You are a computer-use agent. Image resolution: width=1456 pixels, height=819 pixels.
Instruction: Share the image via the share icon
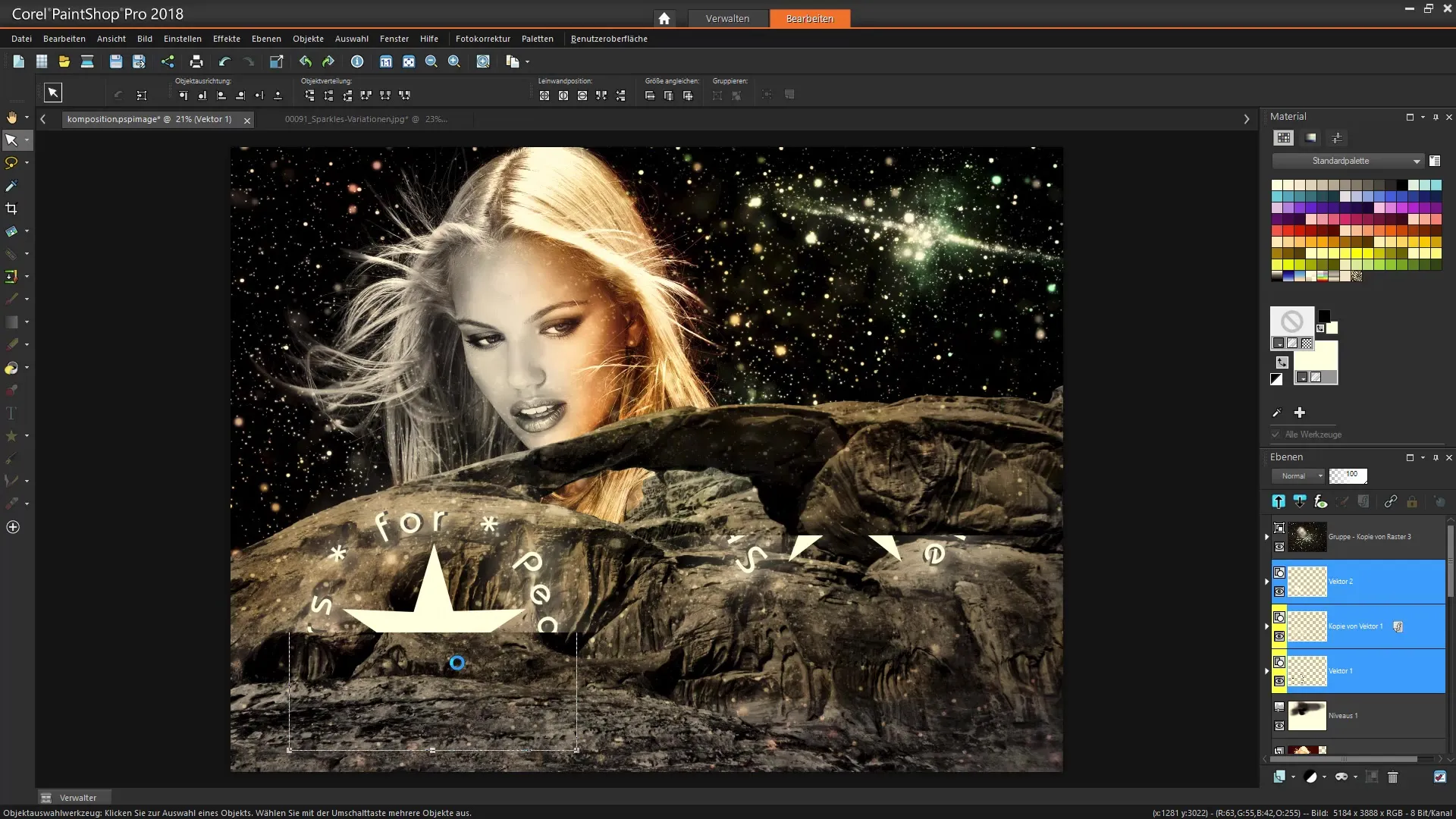168,61
